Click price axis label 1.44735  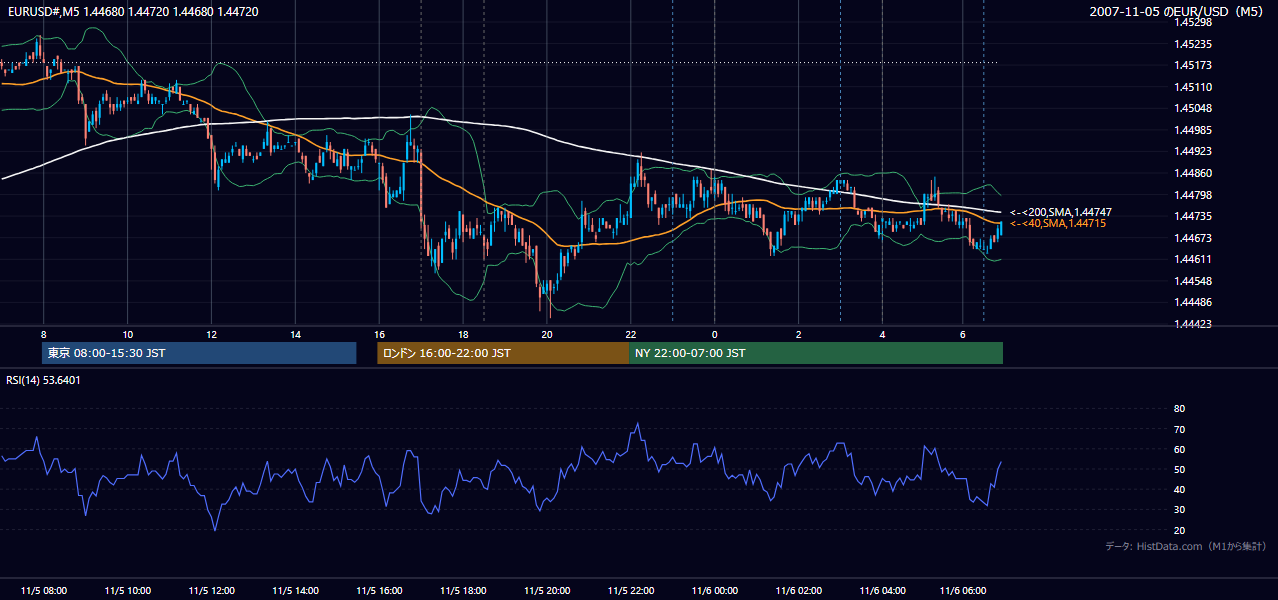[1193, 216]
